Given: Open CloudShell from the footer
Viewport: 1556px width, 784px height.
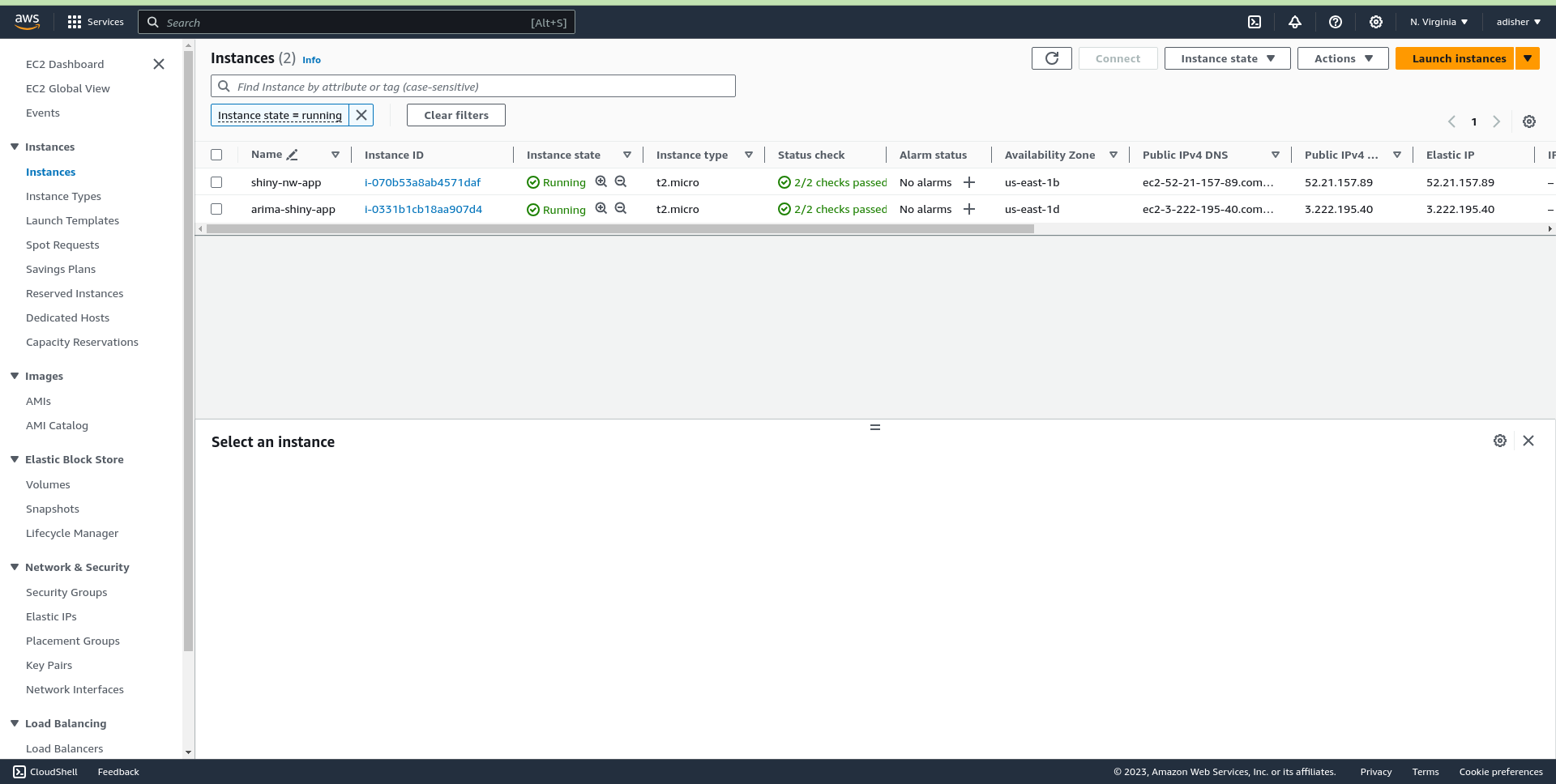Looking at the screenshot, I should [x=45, y=772].
